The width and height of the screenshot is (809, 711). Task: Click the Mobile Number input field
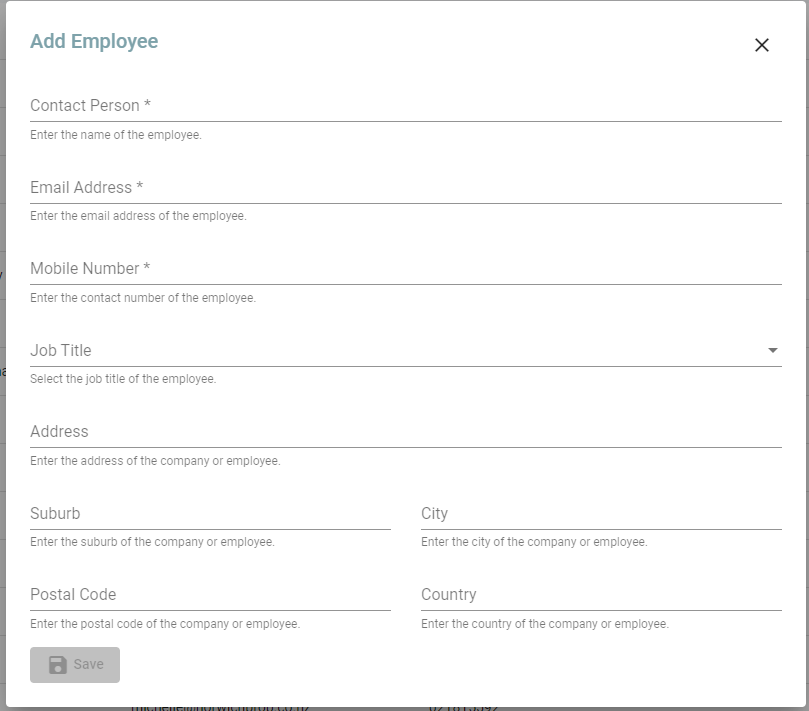pos(400,269)
